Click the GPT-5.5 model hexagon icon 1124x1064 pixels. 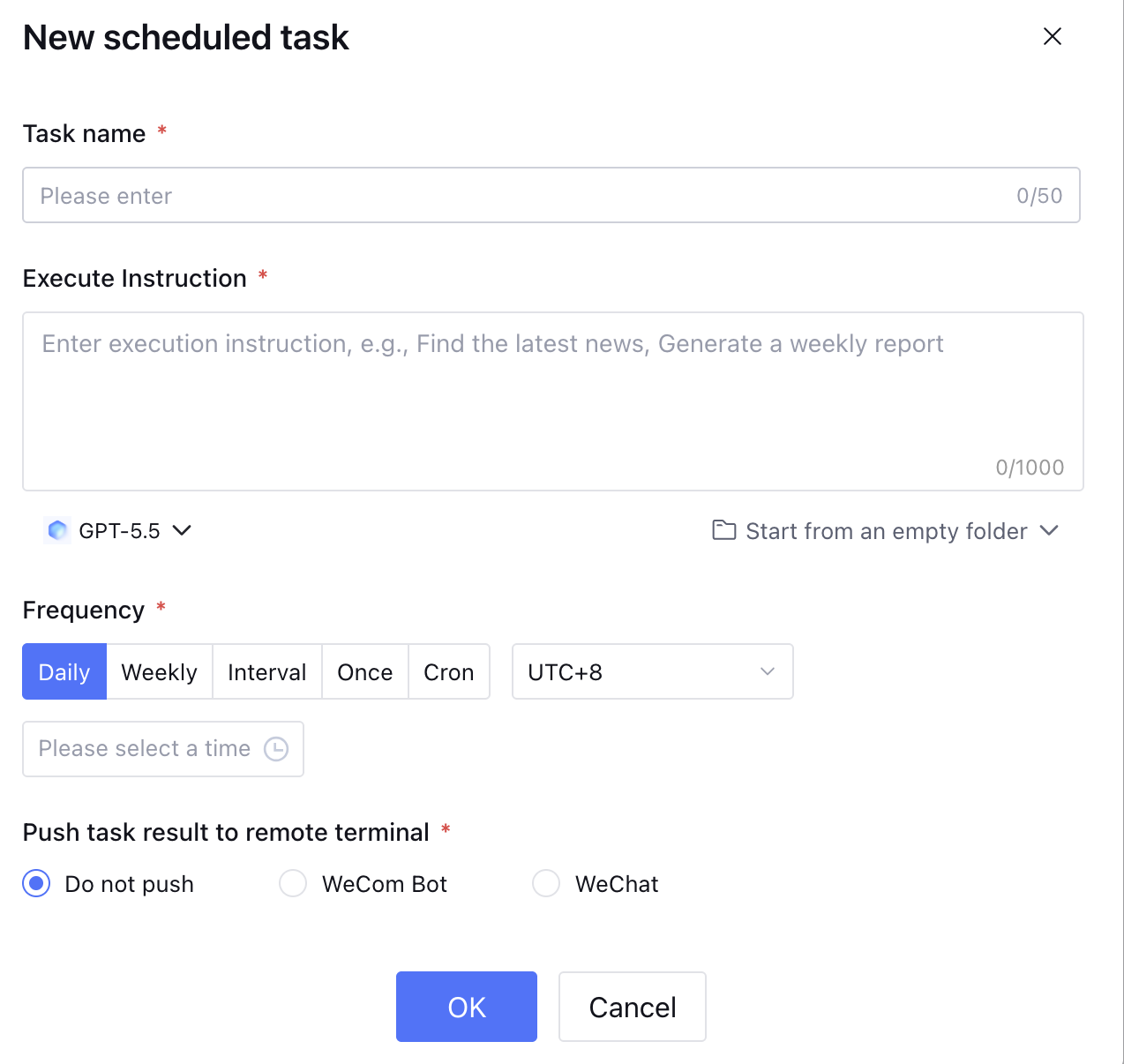tap(57, 530)
